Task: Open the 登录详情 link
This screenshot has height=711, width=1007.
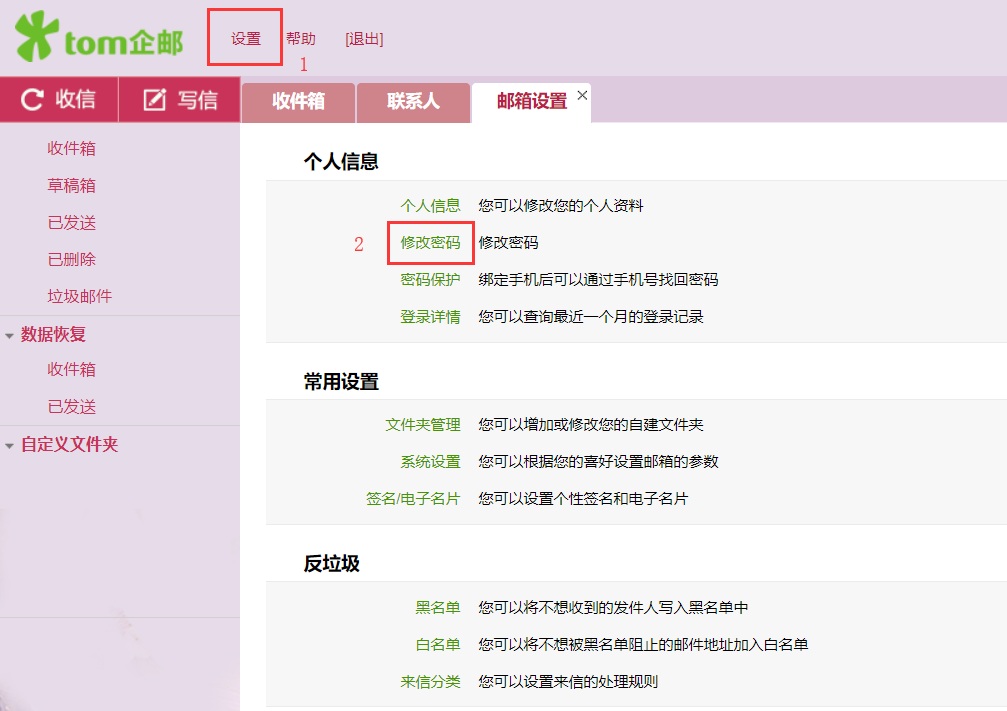Action: pos(430,317)
